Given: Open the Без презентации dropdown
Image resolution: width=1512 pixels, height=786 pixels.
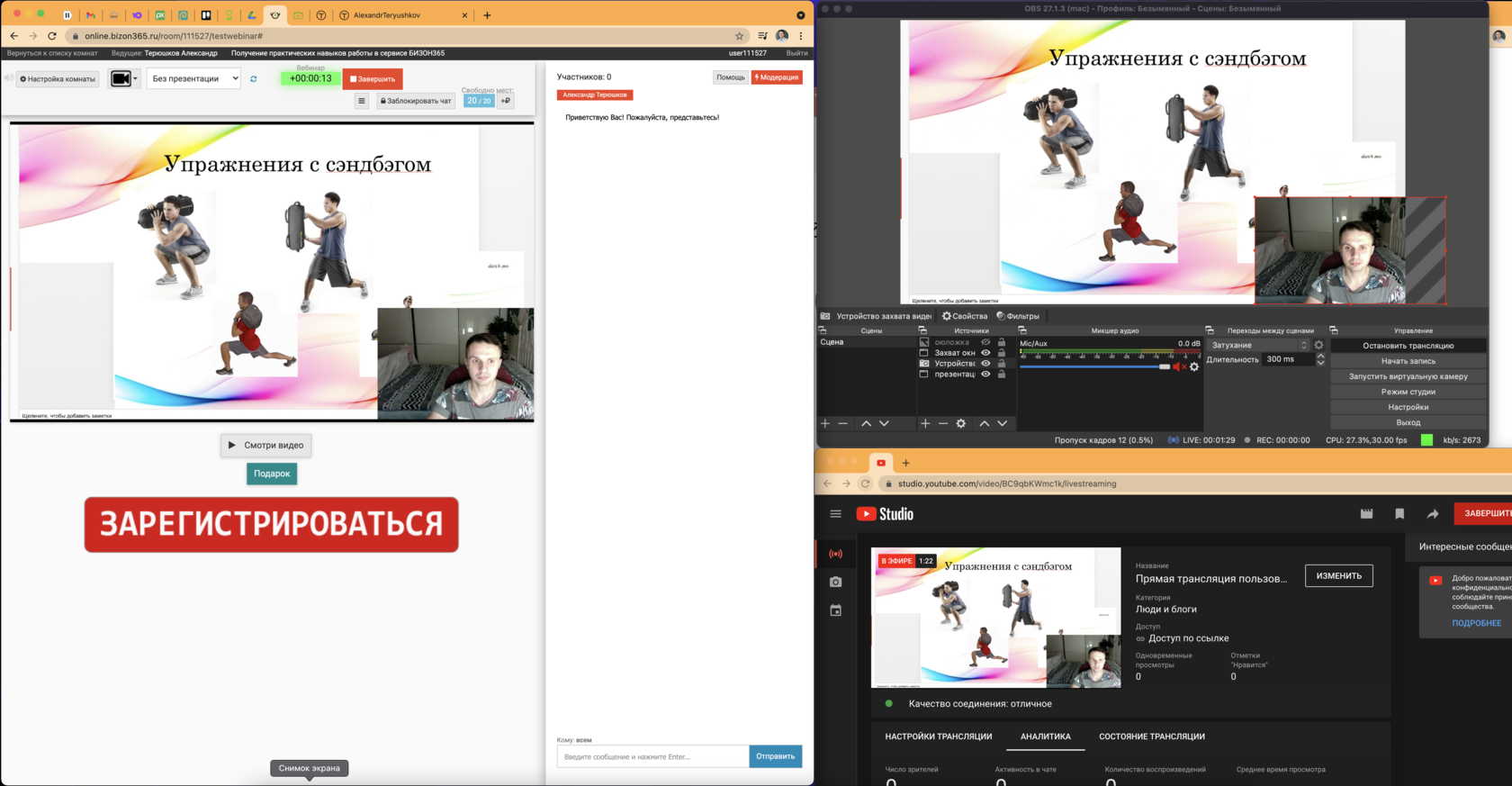Looking at the screenshot, I should tap(193, 78).
